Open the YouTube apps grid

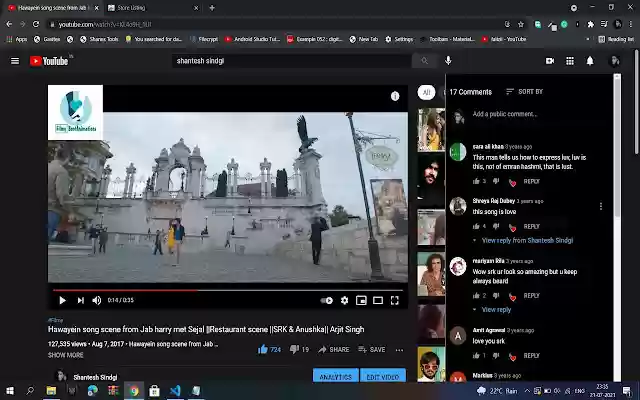(x=570, y=61)
